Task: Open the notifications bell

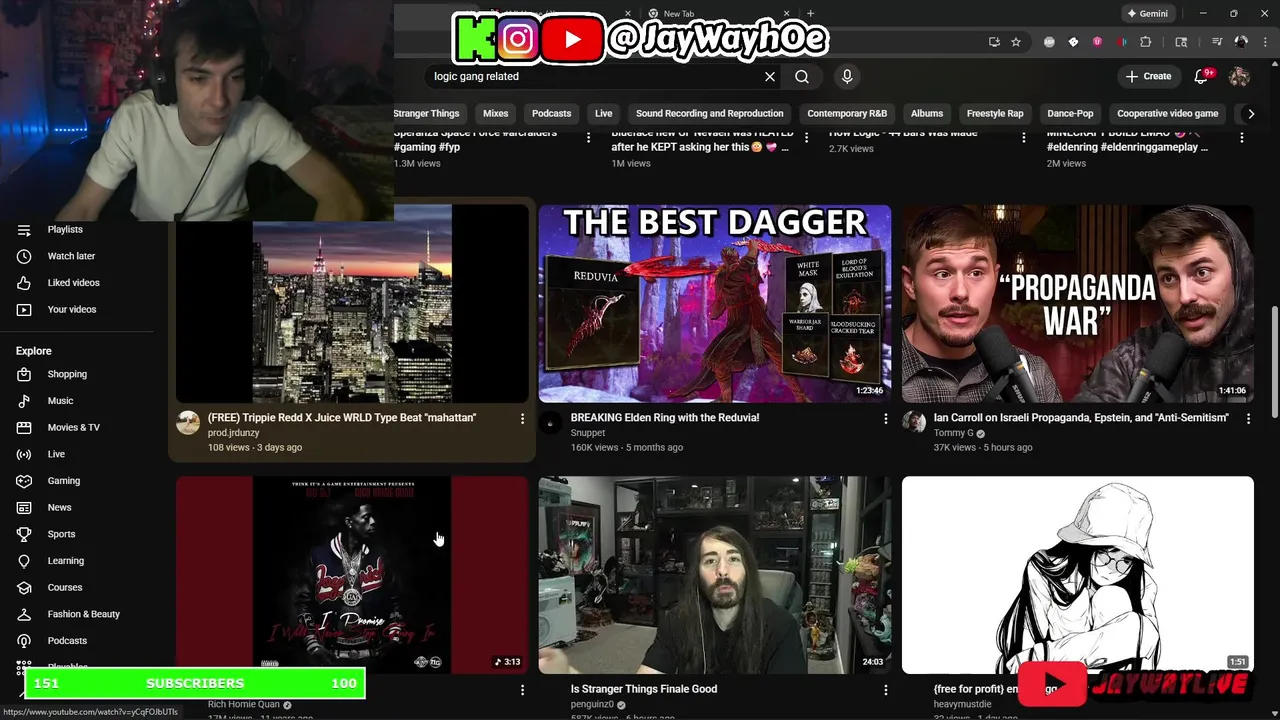Action: 1203,76
